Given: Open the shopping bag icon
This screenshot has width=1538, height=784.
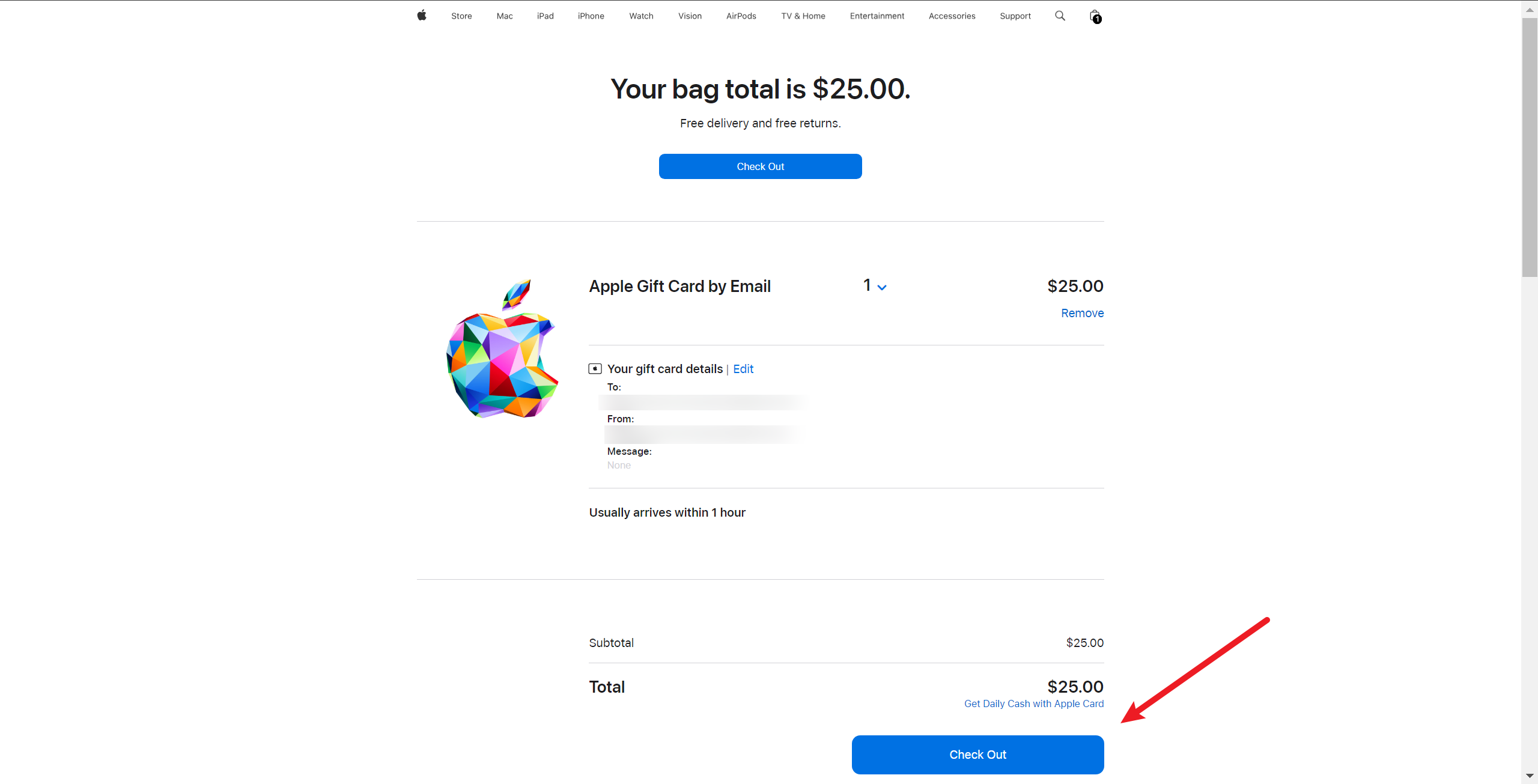Looking at the screenshot, I should click(x=1095, y=16).
